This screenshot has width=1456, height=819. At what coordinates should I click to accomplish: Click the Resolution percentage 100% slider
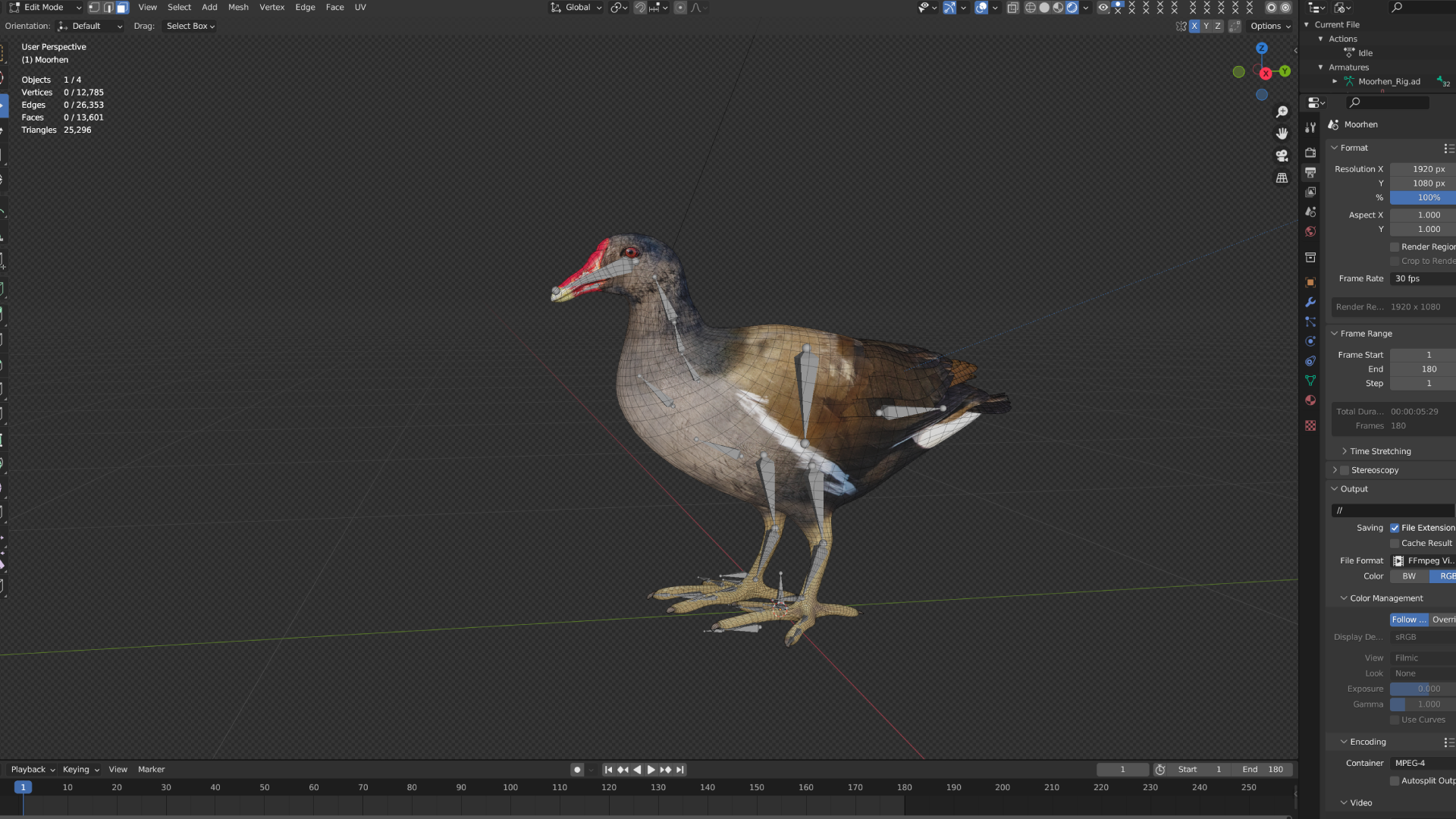click(x=1423, y=198)
